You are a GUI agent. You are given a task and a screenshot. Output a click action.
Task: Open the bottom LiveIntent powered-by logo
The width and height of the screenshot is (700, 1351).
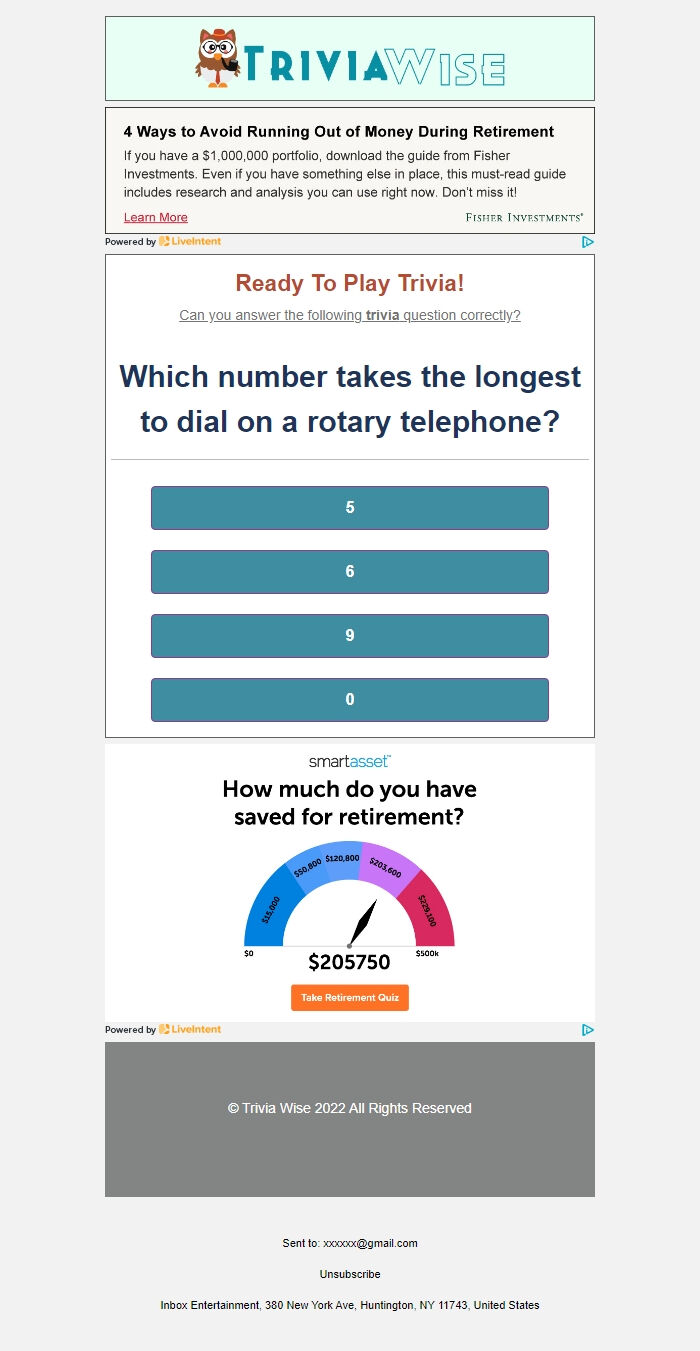pyautogui.click(x=190, y=1030)
